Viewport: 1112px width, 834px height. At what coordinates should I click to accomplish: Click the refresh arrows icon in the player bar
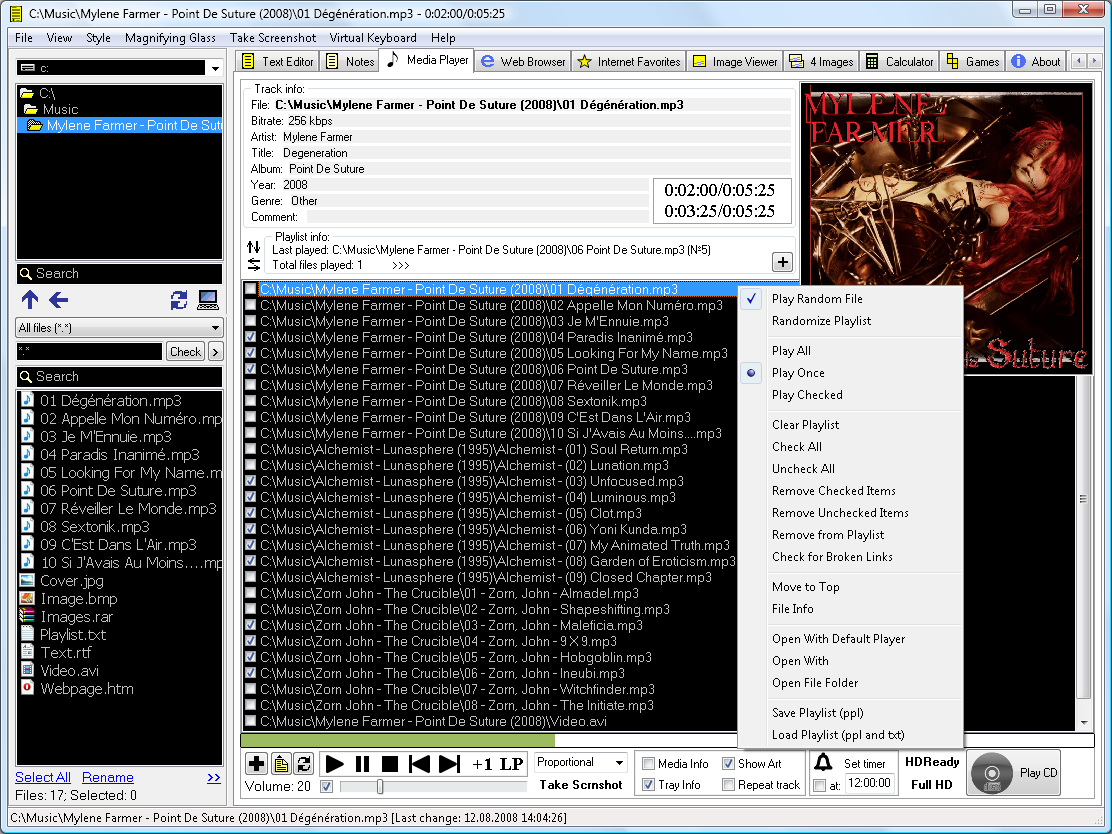click(304, 764)
